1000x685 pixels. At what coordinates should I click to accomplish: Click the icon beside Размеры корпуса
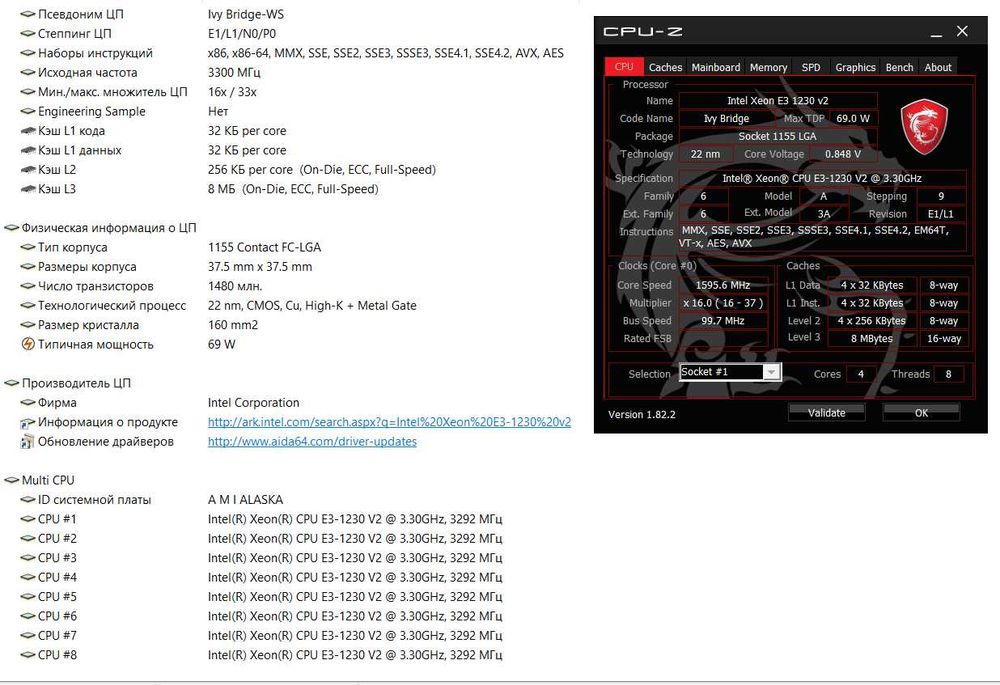[28, 267]
